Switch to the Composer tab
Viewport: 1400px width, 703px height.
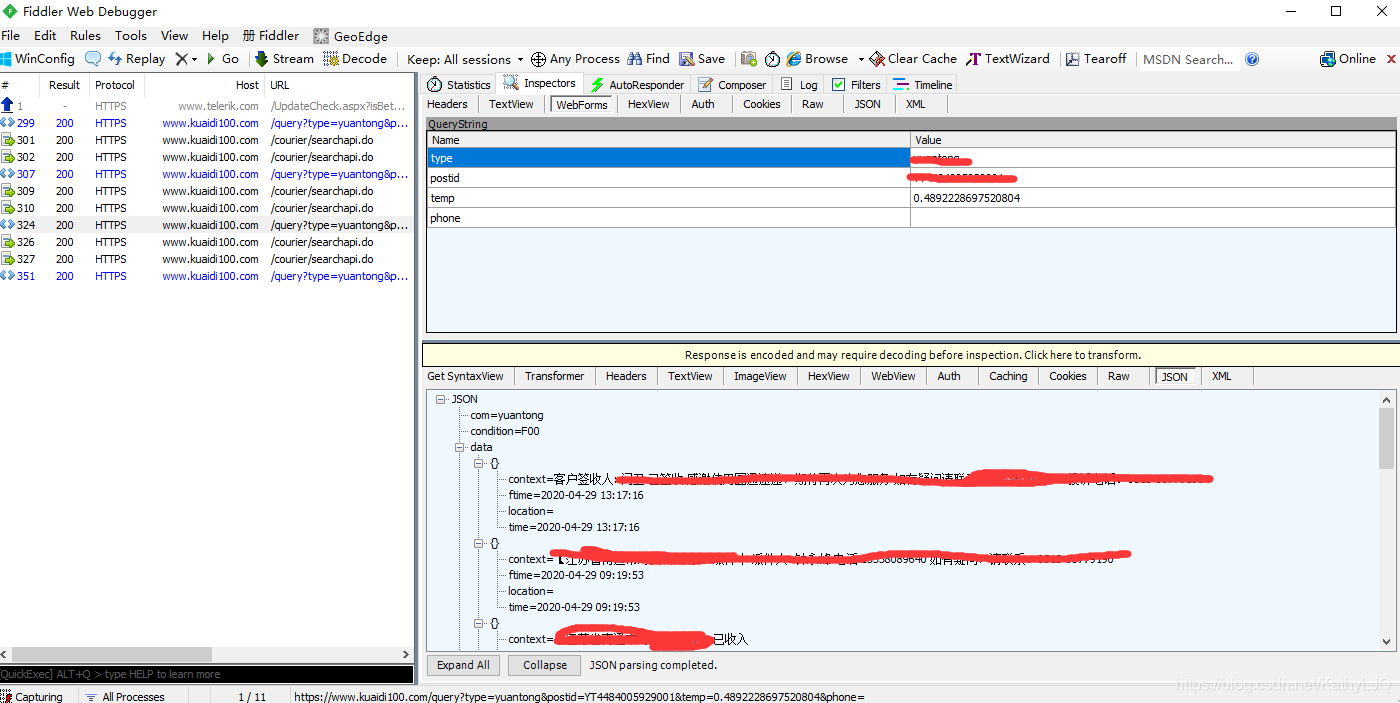732,85
